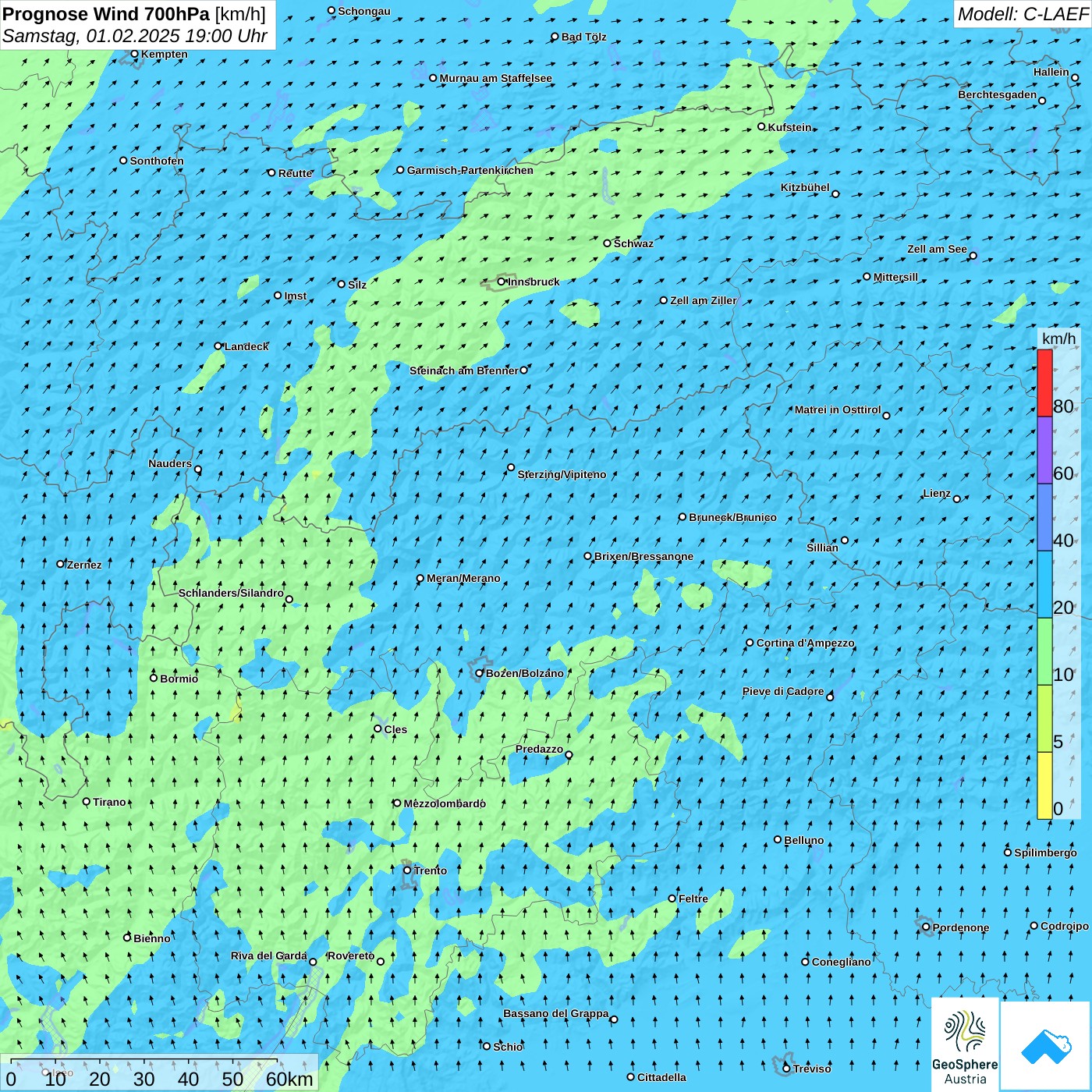Click the "km/h" legend heading
Viewport: 1092px width, 1092px height.
1058,338
